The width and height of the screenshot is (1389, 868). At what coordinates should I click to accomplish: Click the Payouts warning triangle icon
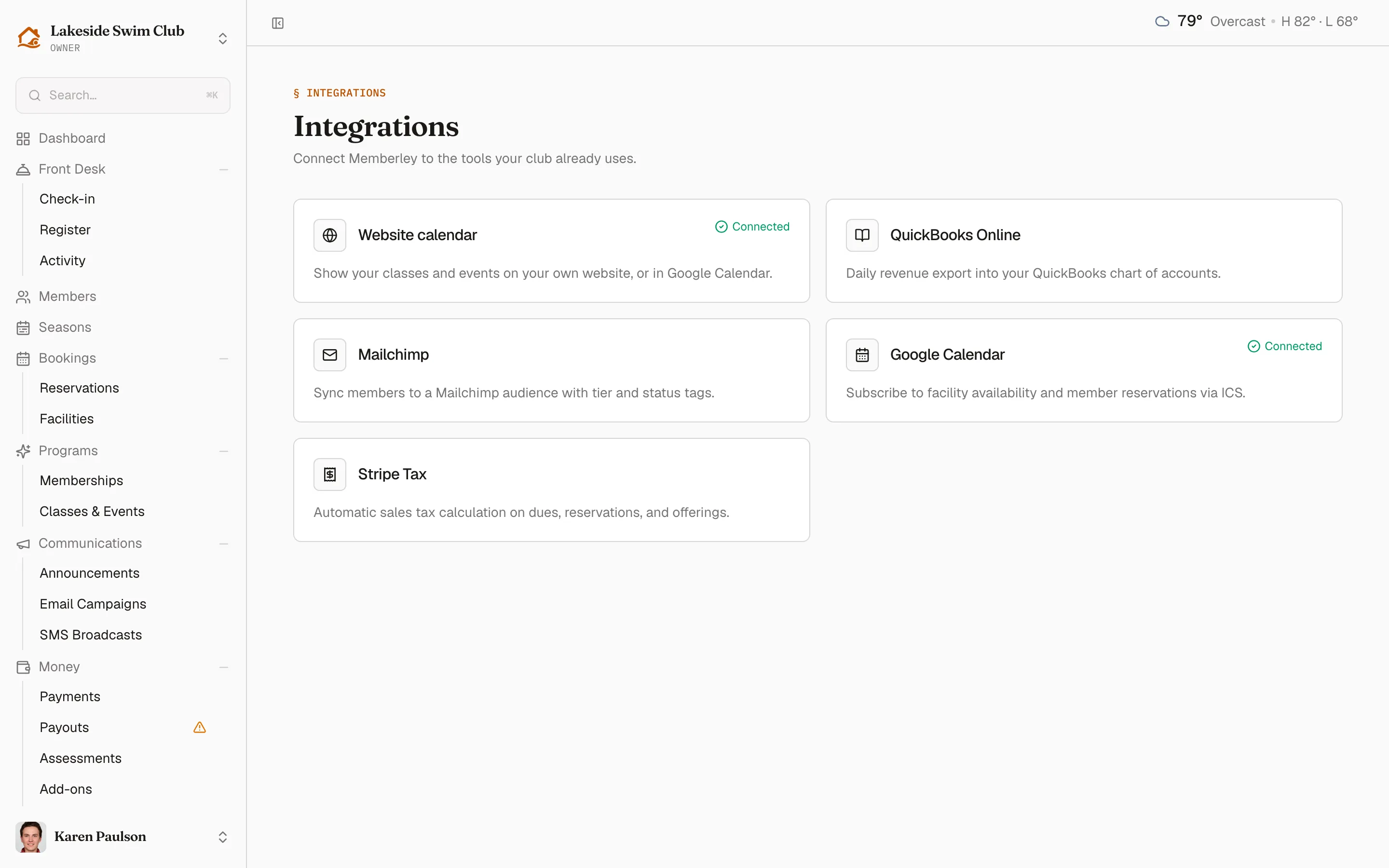click(200, 727)
